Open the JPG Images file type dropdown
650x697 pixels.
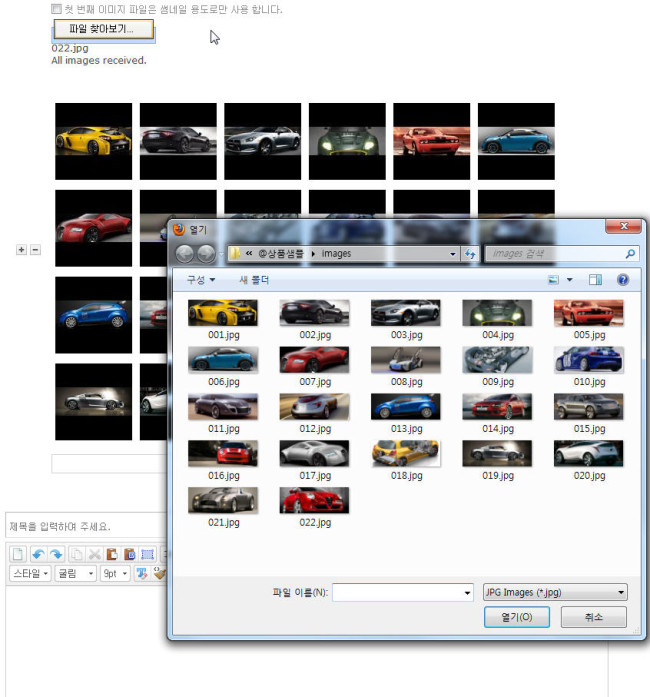[554, 592]
